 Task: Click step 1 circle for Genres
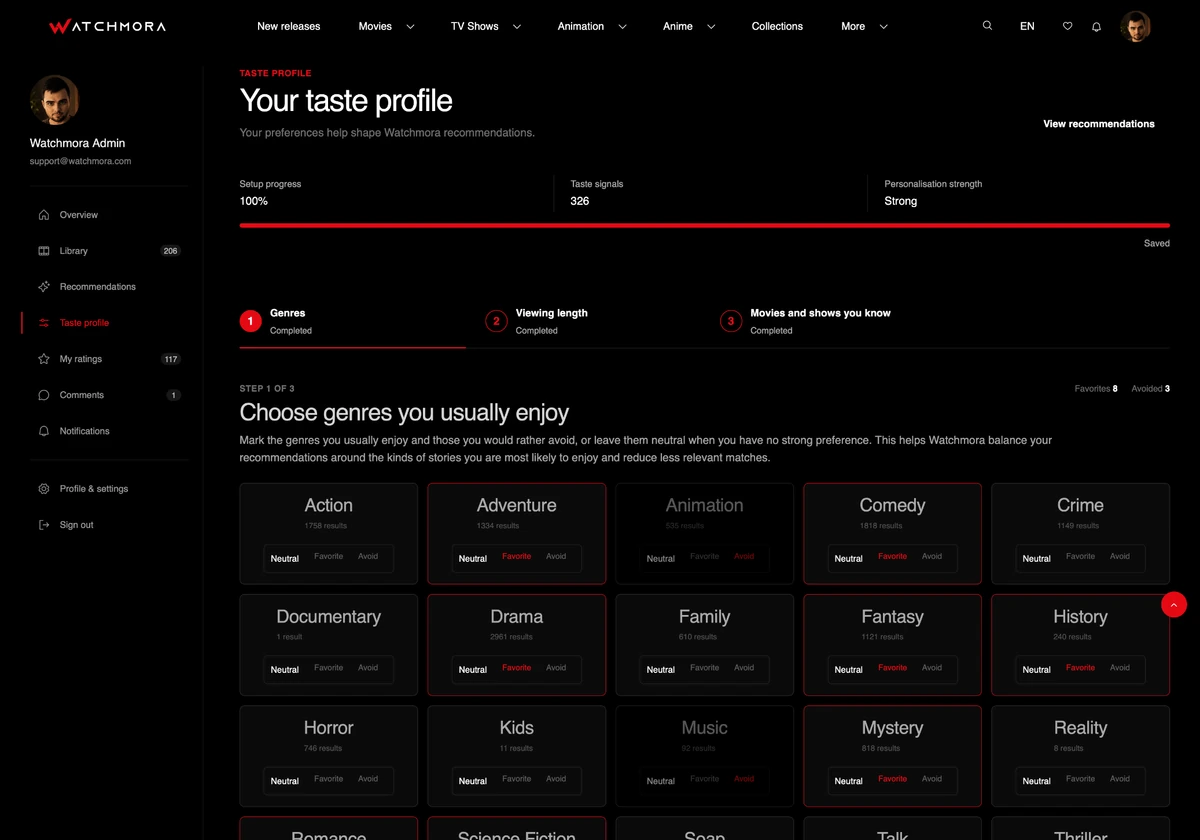(x=250, y=321)
